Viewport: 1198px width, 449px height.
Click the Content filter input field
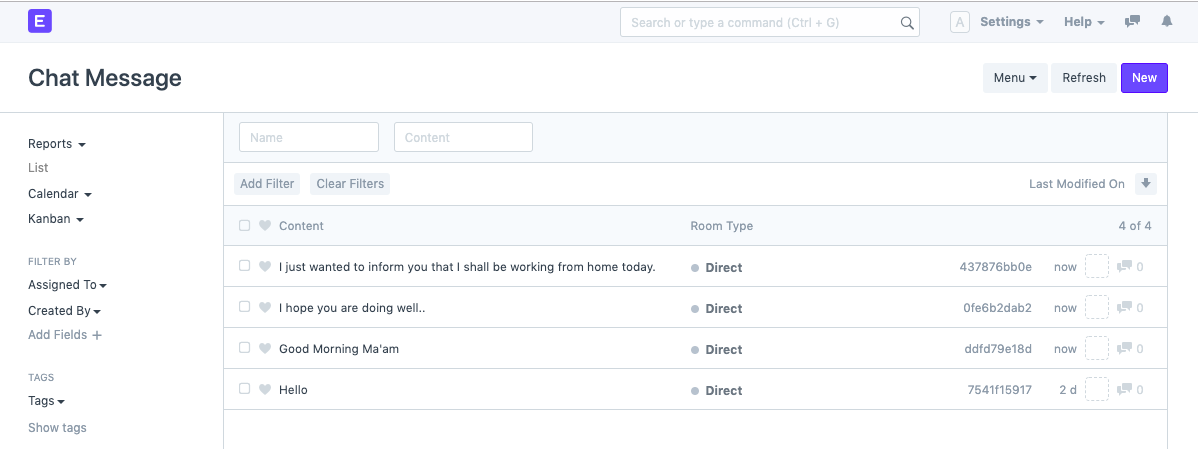pyautogui.click(x=463, y=138)
